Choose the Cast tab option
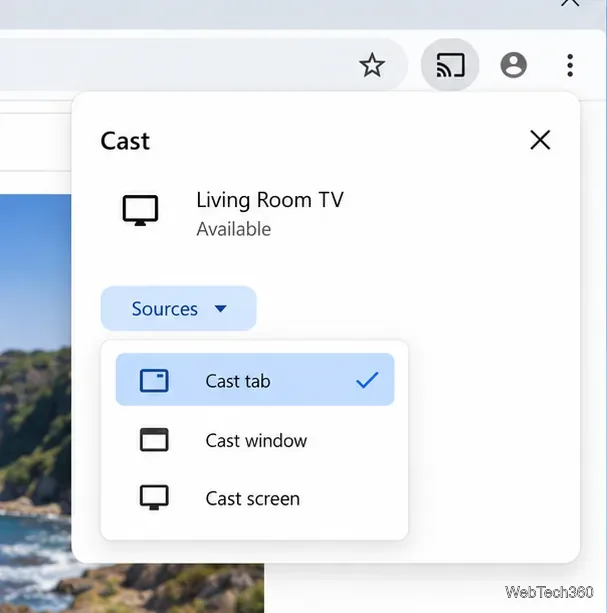 point(255,380)
